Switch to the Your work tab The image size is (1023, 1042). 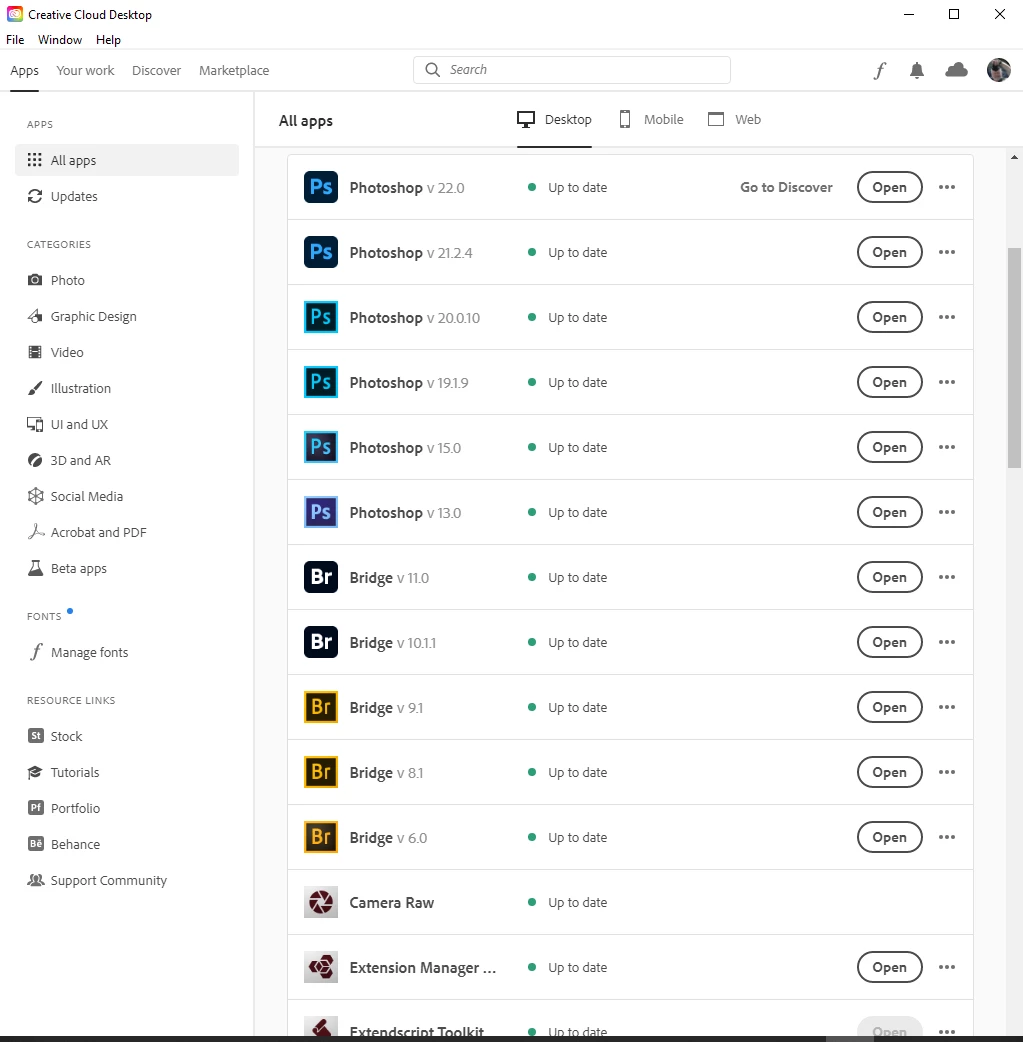85,70
